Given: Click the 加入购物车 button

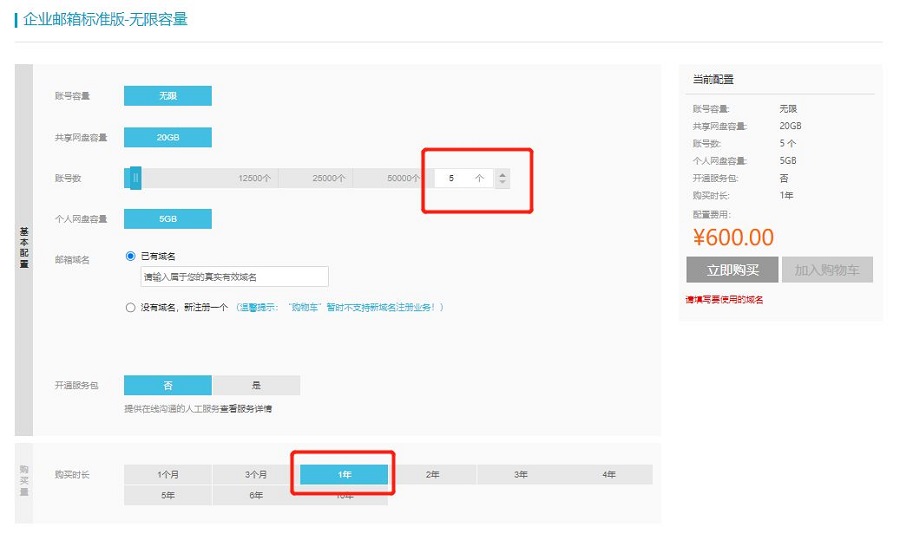Looking at the screenshot, I should (x=827, y=270).
